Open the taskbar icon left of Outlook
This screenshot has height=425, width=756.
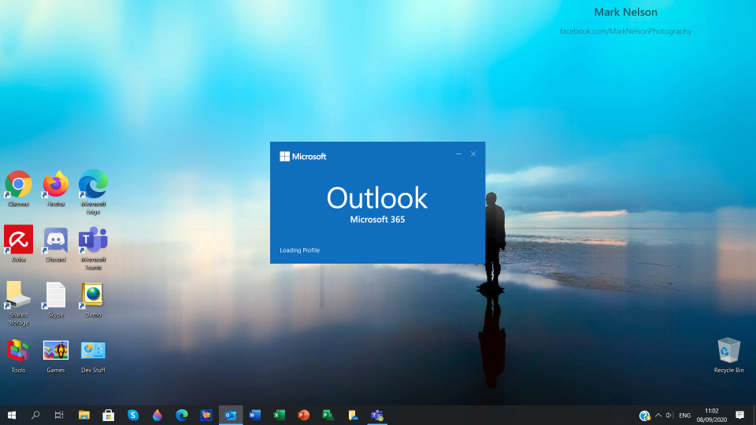point(206,415)
